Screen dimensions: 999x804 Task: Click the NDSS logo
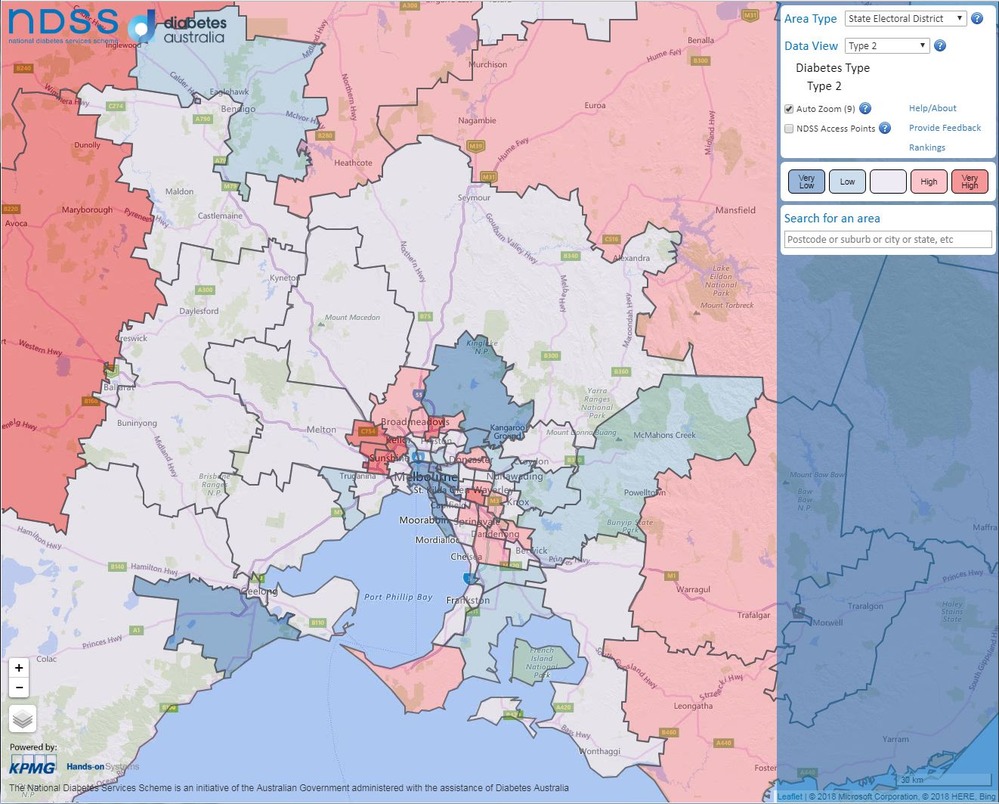[60, 24]
